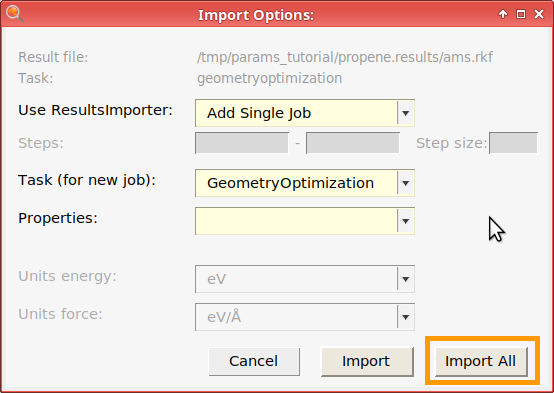Click the Cancel button

(x=254, y=362)
